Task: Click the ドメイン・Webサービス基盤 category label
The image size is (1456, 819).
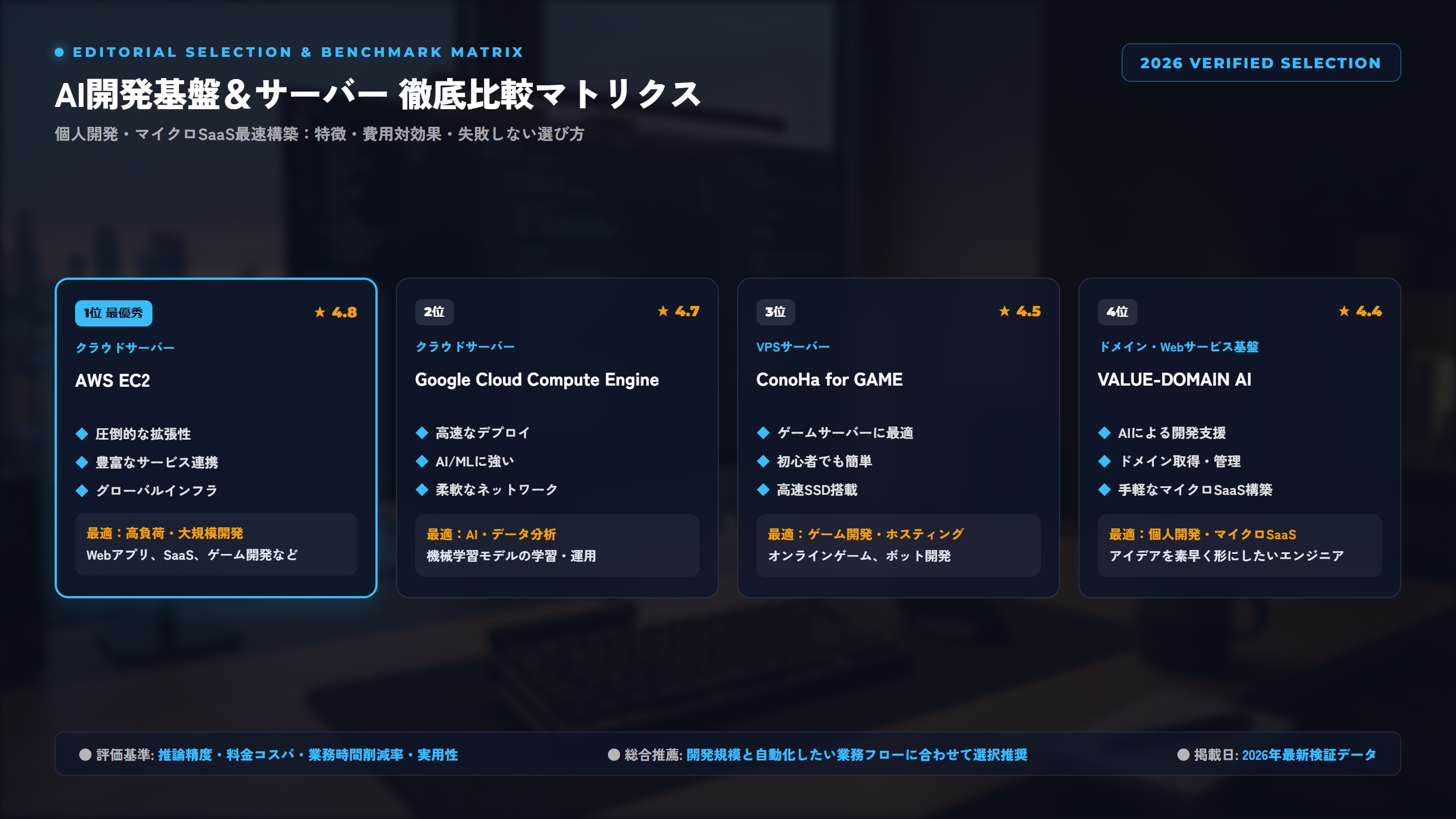Action: (1178, 347)
